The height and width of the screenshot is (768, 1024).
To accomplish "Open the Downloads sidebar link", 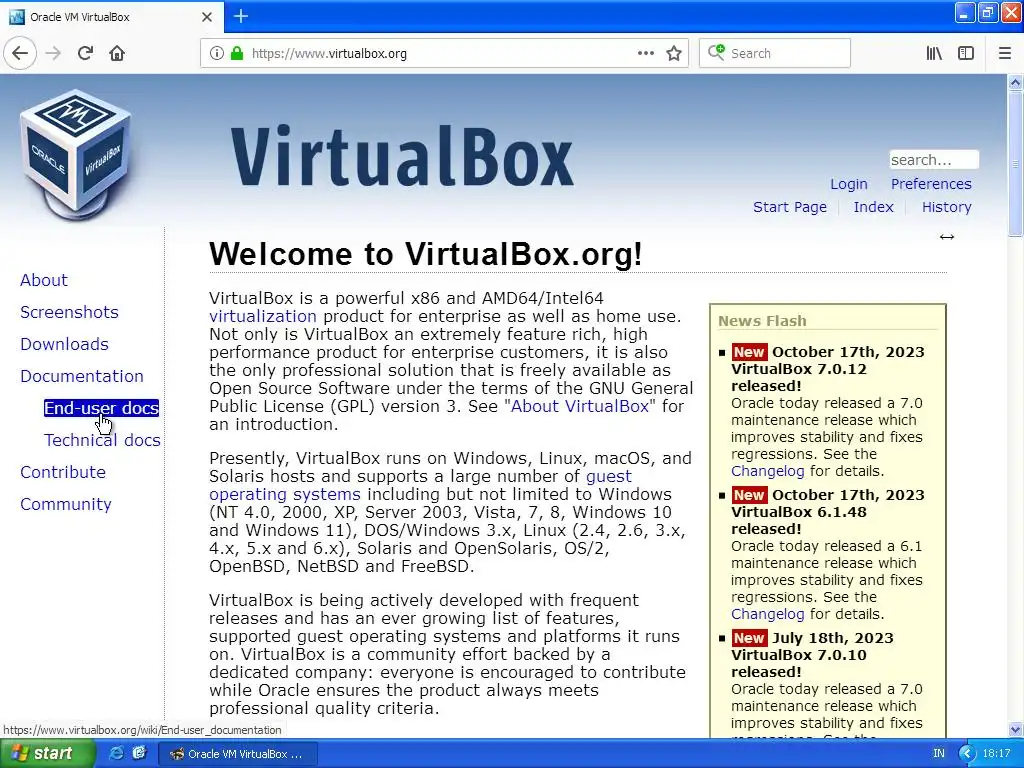I will (64, 344).
